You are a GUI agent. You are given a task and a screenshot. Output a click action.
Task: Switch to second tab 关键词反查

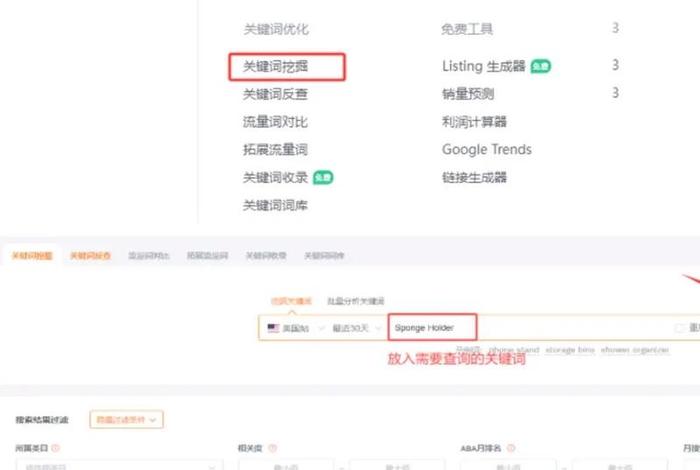[x=90, y=256]
